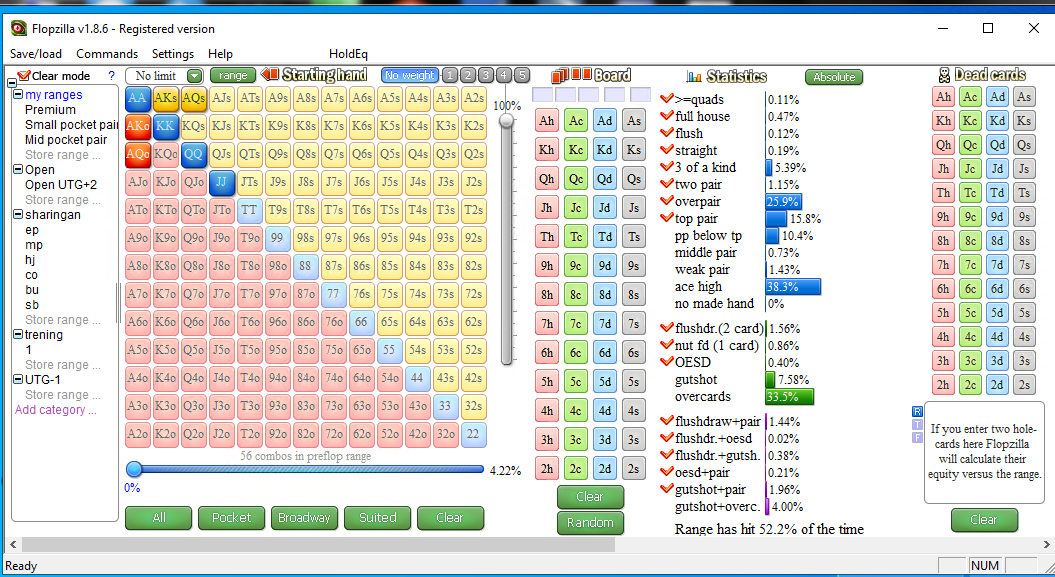Click the small T icon near Dead cards

pyautogui.click(x=916, y=424)
